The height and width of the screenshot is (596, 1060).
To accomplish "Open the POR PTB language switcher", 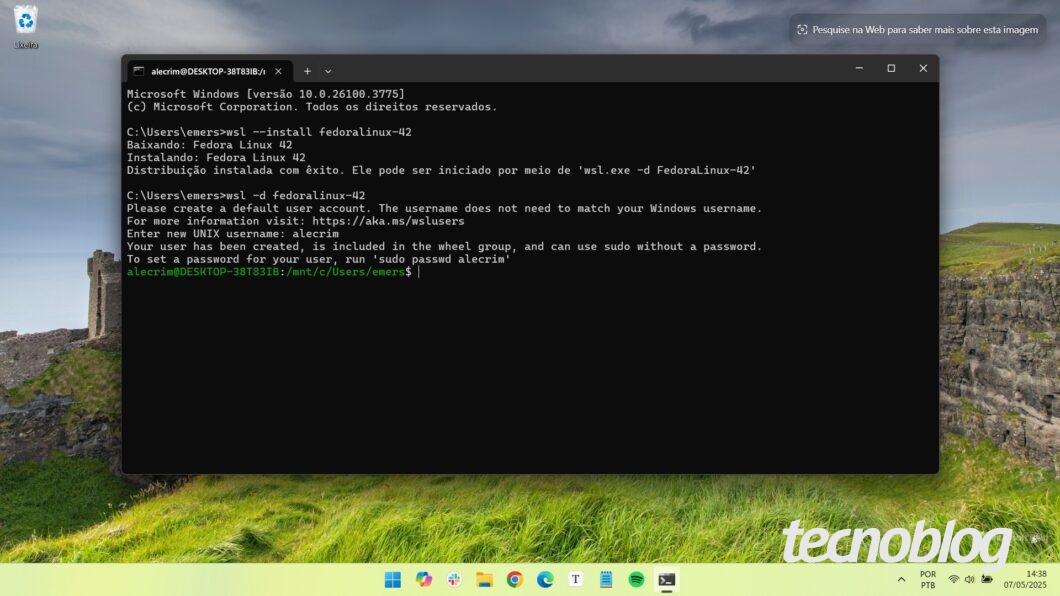I will click(928, 580).
